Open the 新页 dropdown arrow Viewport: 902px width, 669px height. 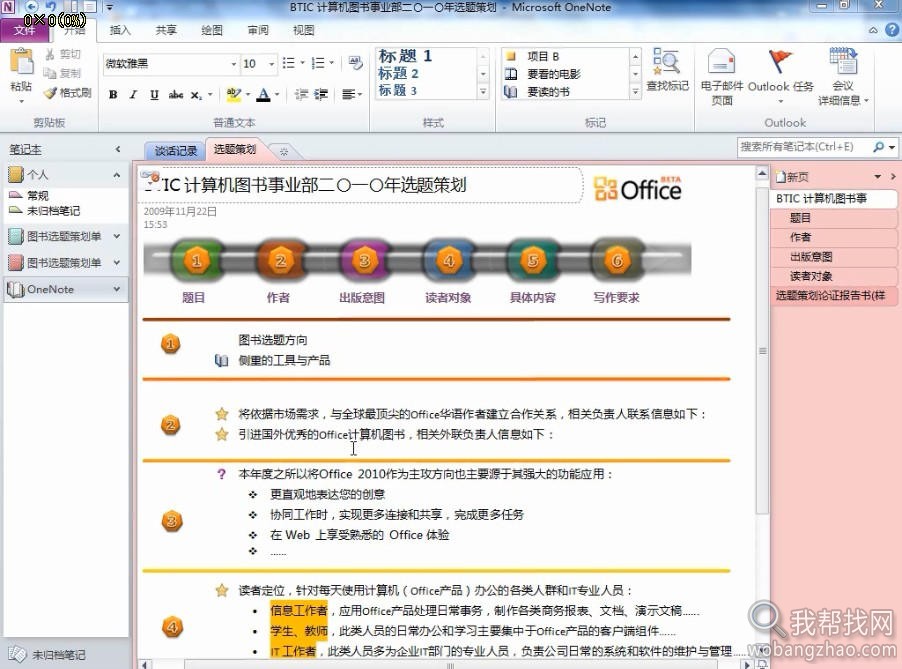click(x=878, y=177)
